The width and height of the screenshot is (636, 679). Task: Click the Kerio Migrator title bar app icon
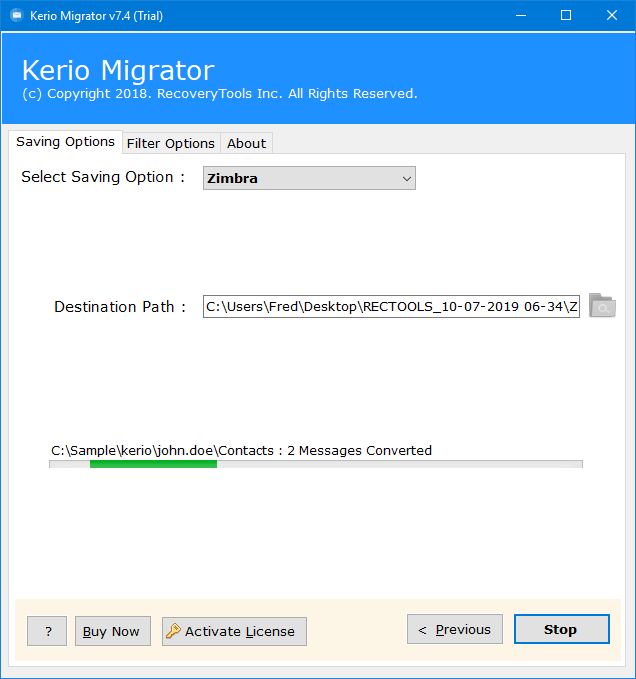16,16
